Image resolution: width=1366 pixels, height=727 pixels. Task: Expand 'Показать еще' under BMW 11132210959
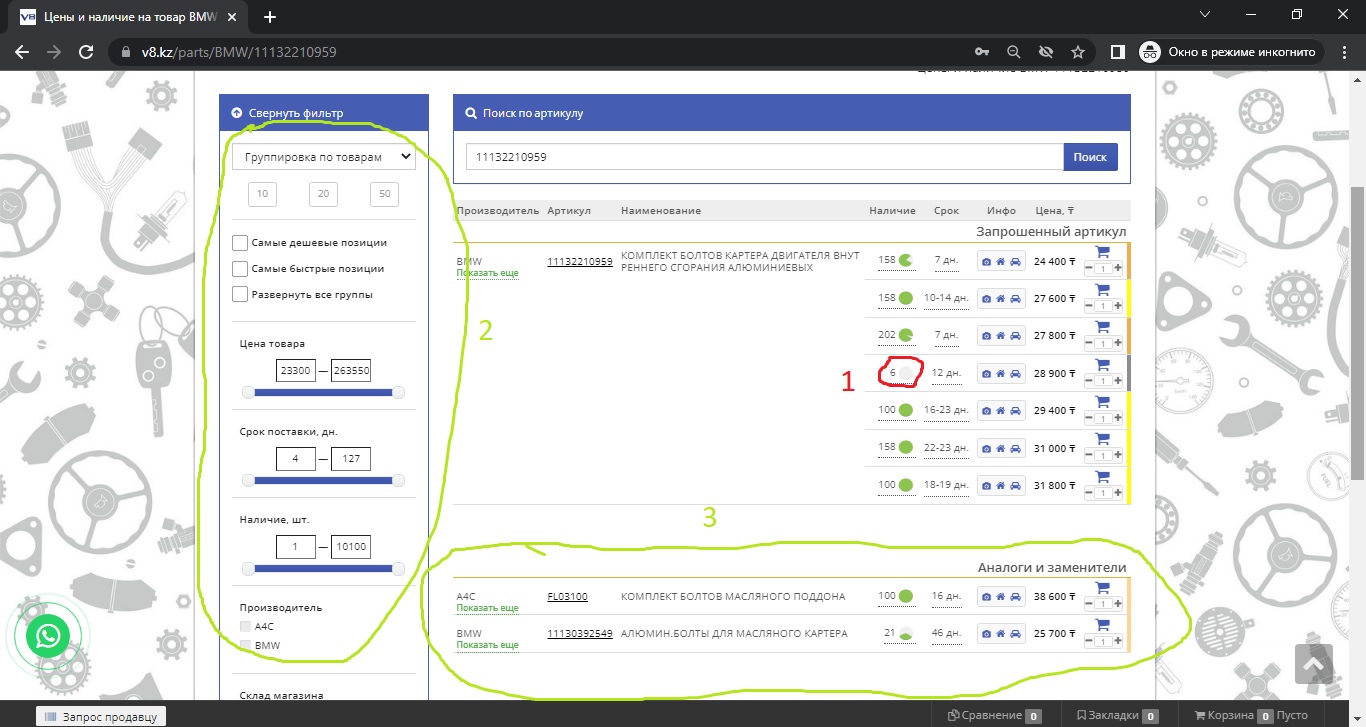[488, 273]
